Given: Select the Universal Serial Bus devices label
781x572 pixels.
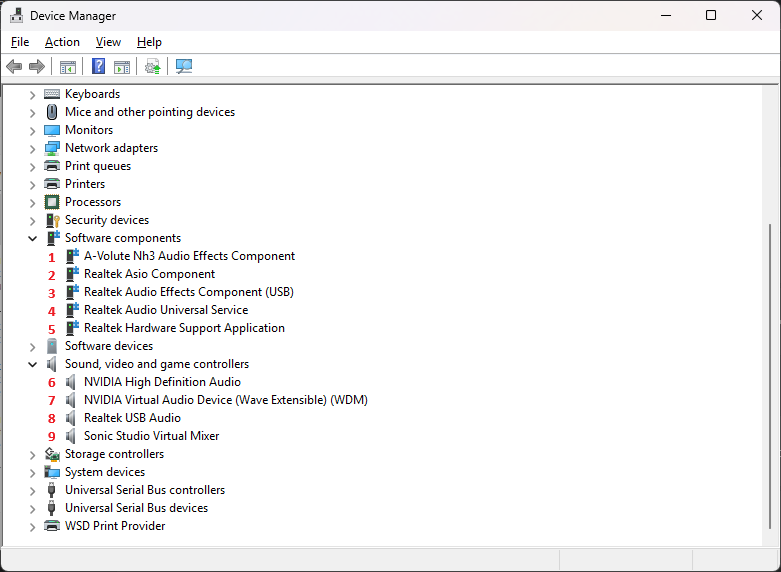Looking at the screenshot, I should (136, 508).
